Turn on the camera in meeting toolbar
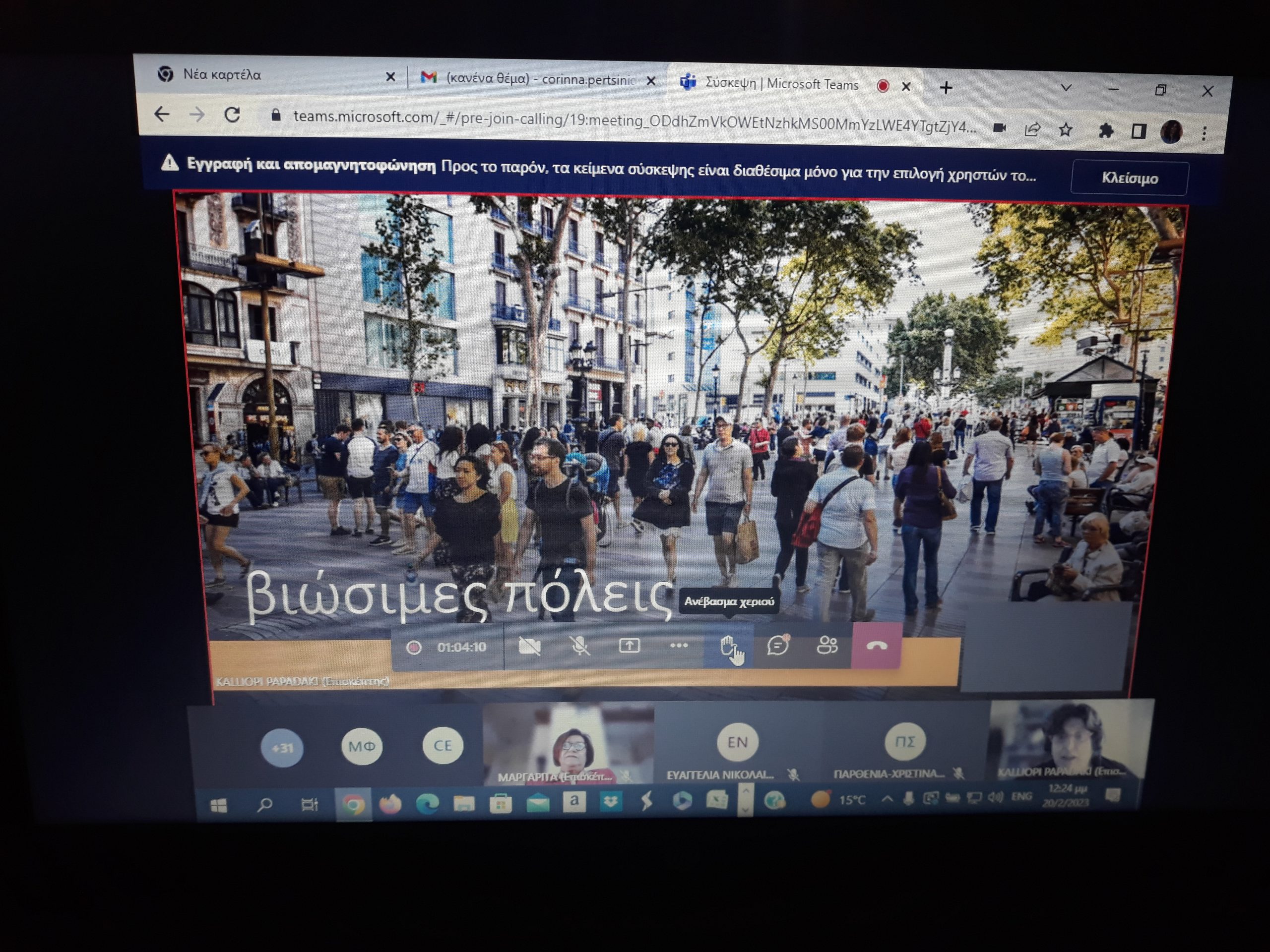 (x=529, y=646)
